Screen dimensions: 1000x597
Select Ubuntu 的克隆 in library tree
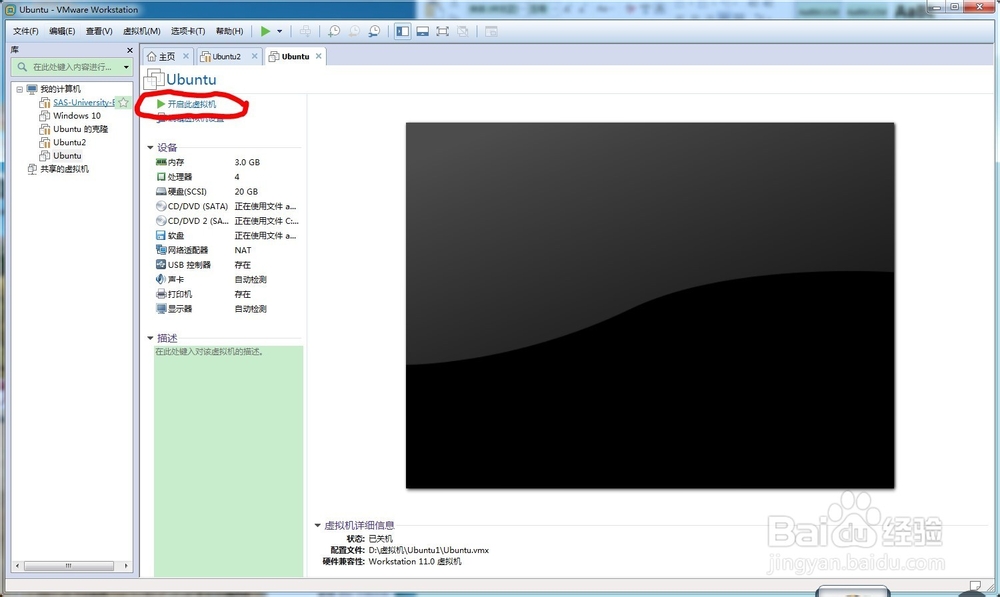coord(80,129)
